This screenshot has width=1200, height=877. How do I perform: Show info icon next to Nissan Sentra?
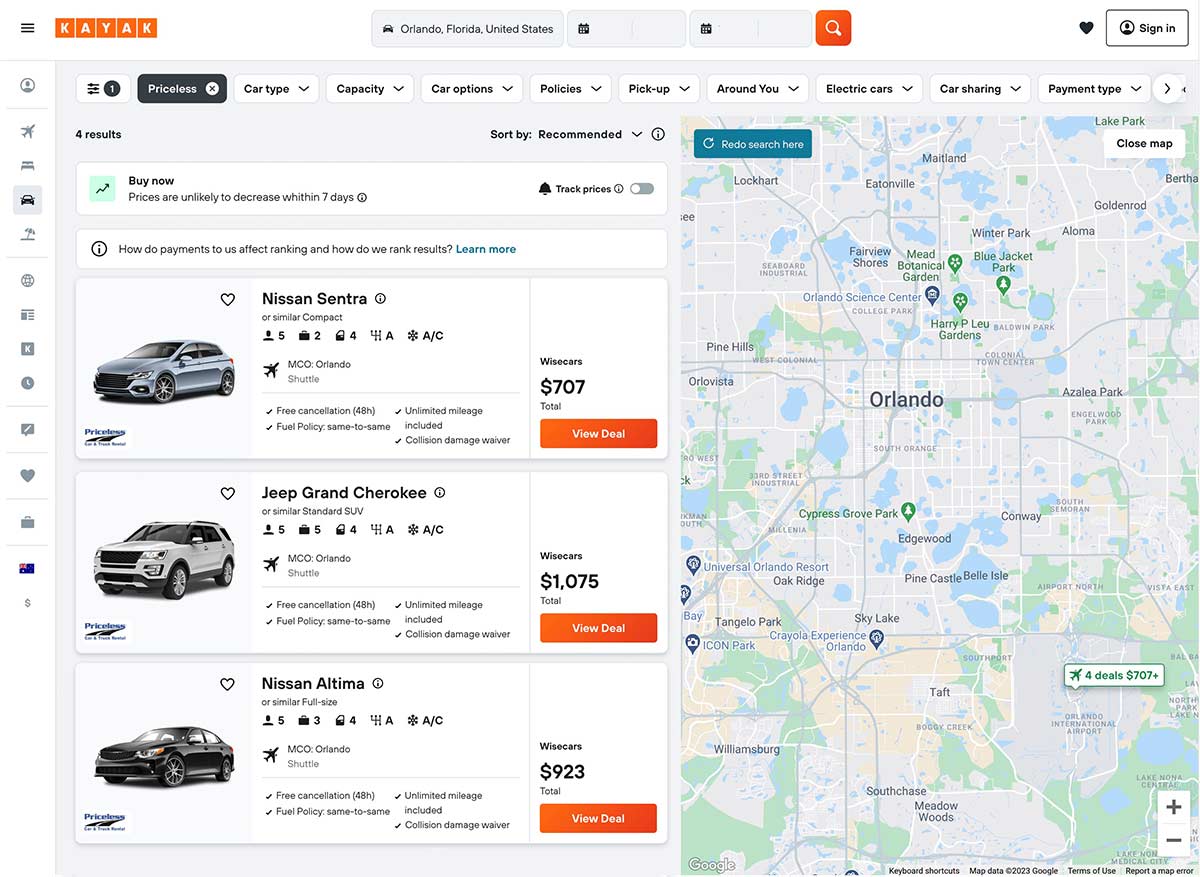point(380,298)
